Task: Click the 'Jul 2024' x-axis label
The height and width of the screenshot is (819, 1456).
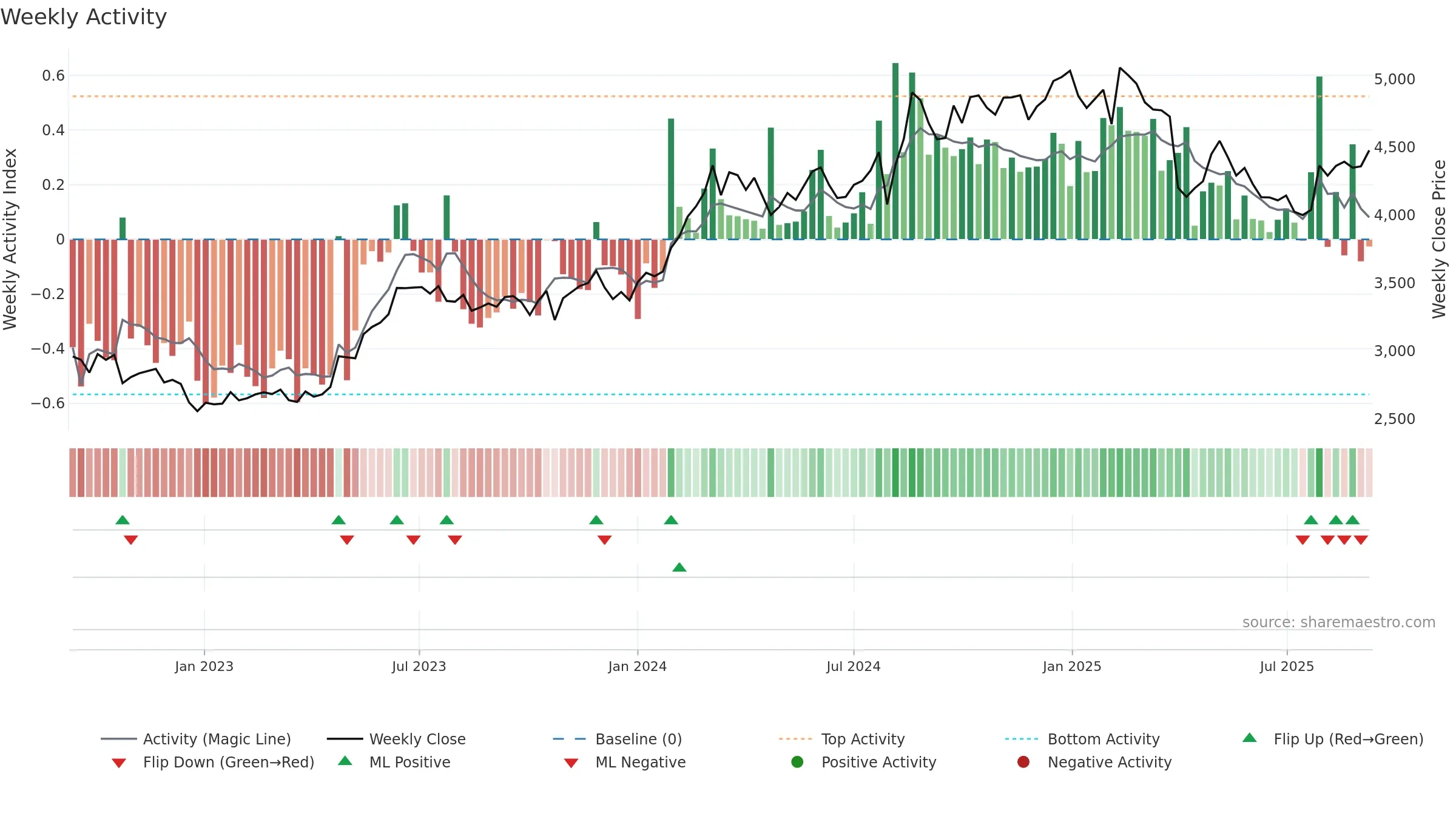Action: click(x=854, y=666)
